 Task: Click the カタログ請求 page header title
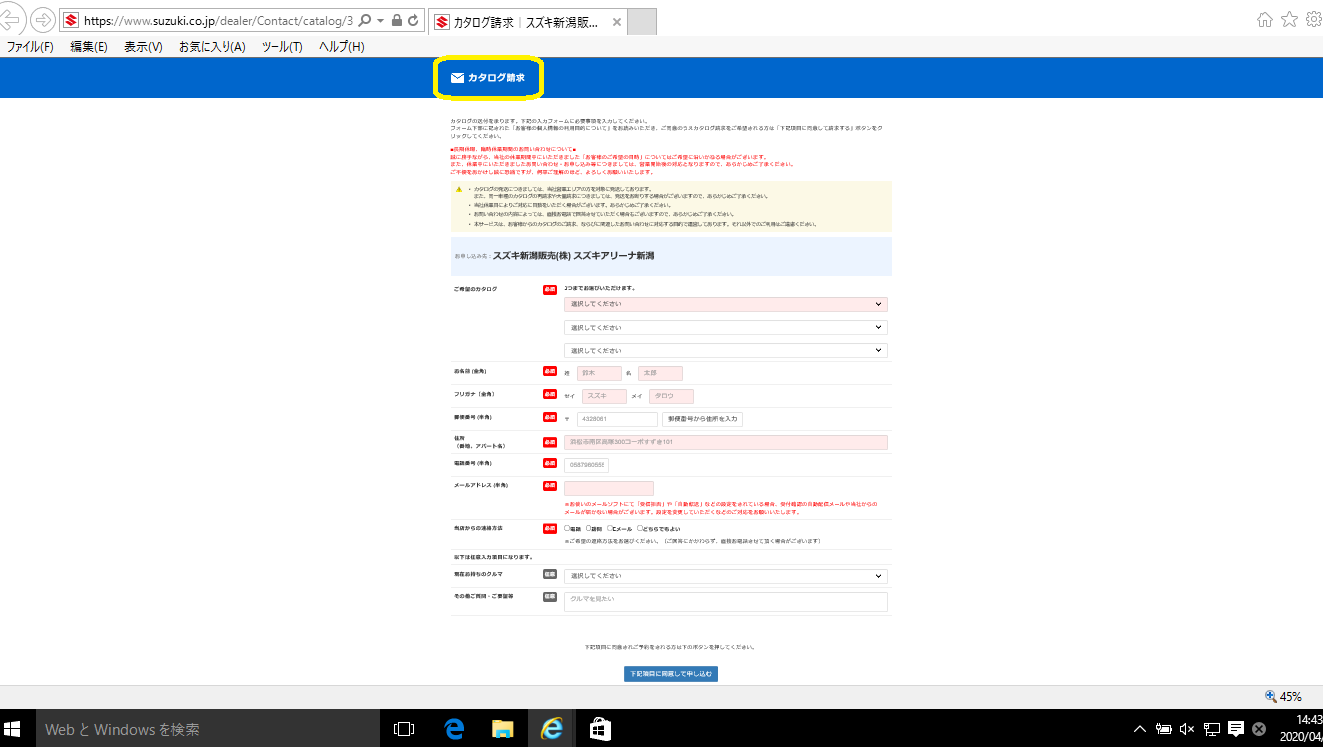(496, 78)
